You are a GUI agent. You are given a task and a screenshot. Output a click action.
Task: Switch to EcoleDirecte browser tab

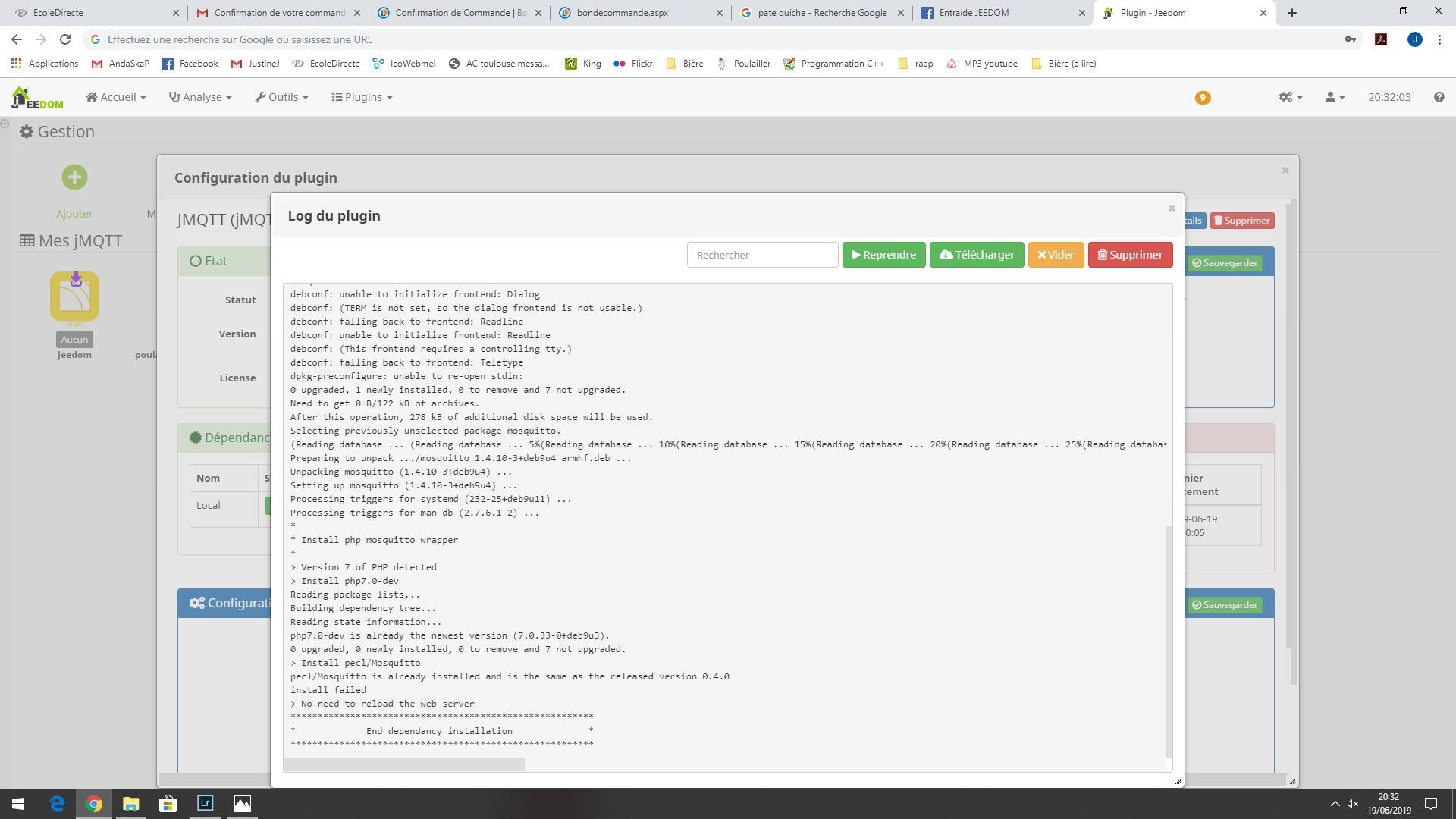(97, 13)
